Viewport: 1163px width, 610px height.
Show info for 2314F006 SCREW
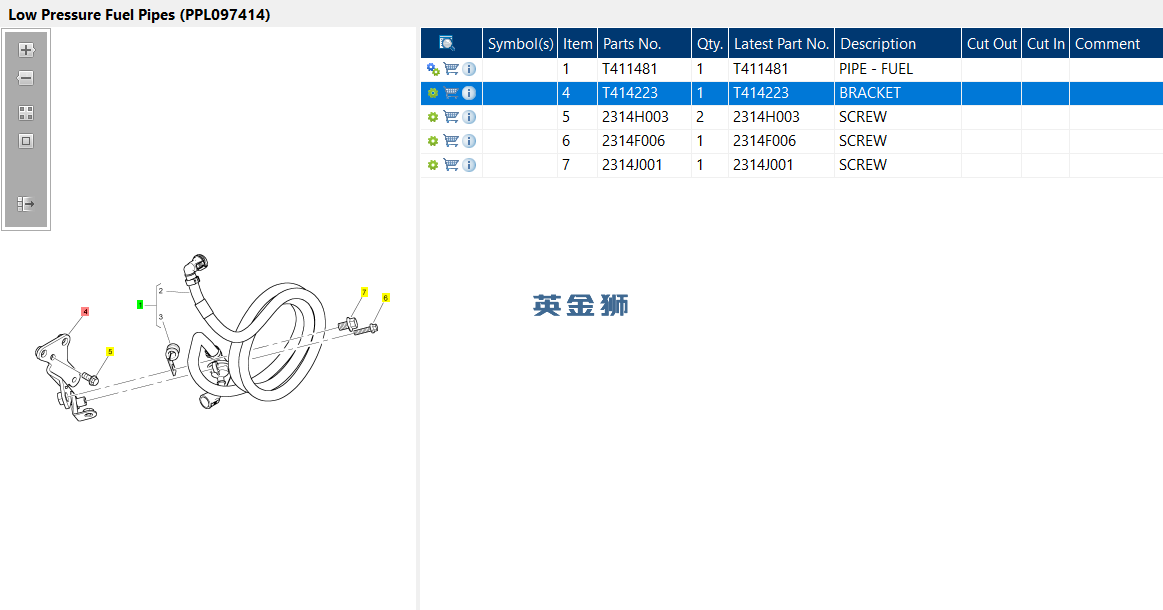click(x=469, y=141)
